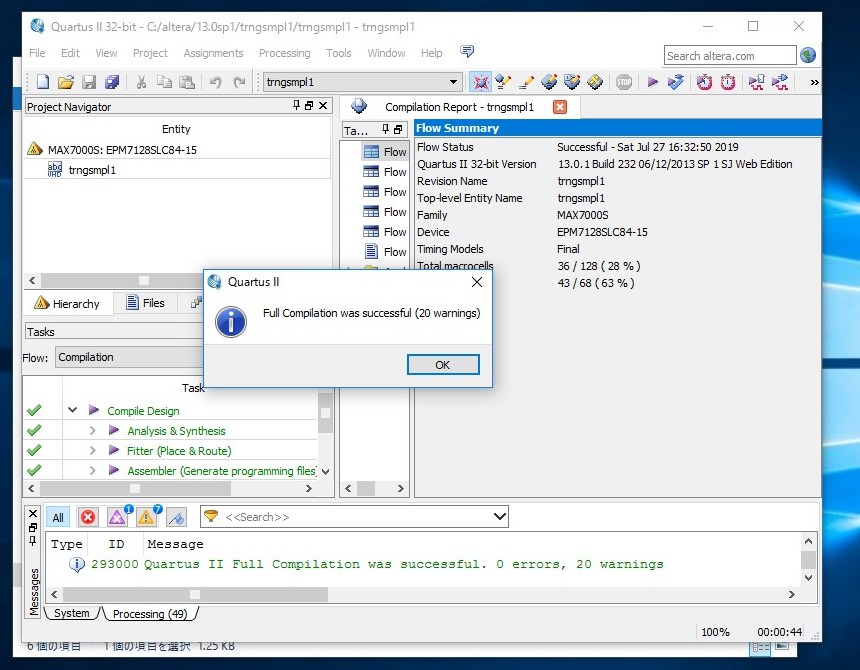Click the feedback speech bubble icon
860x670 pixels.
point(467,52)
